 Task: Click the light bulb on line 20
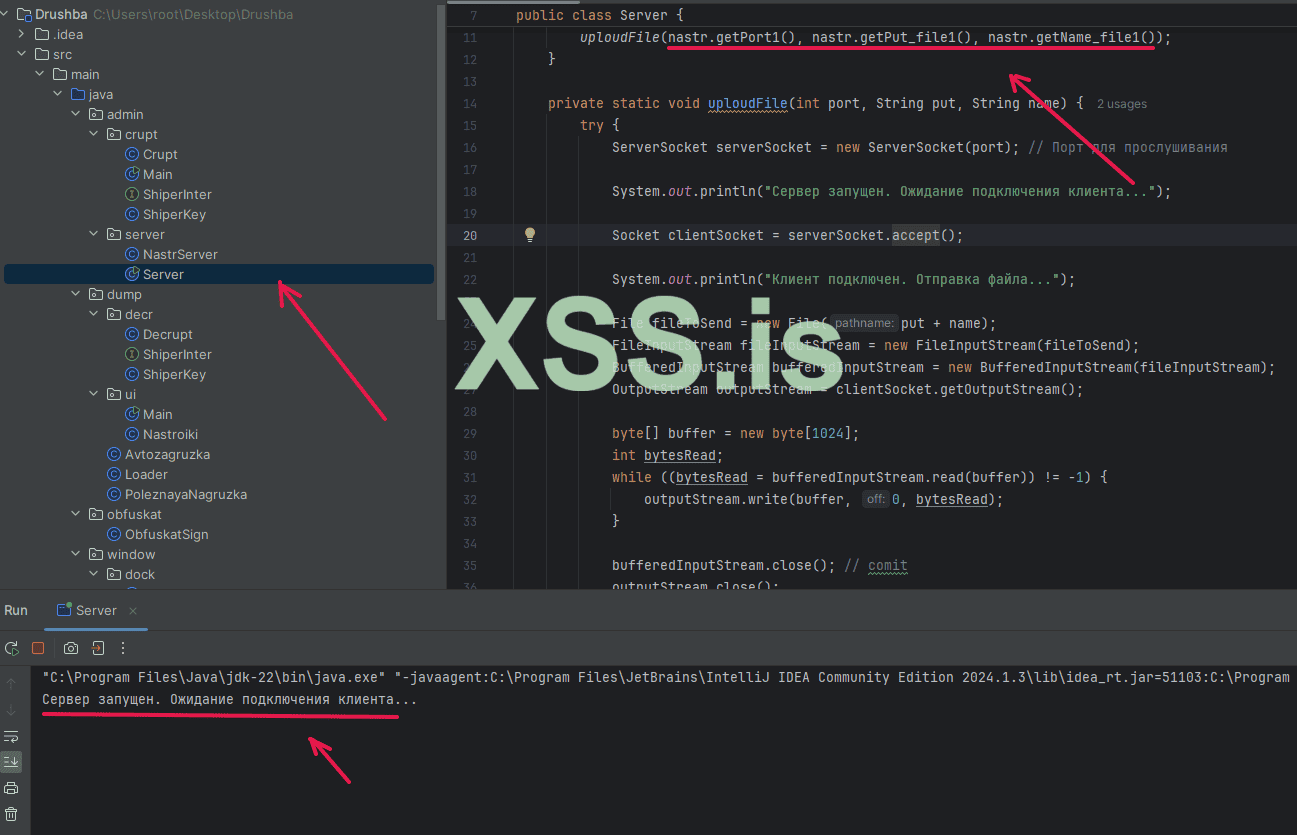click(530, 235)
